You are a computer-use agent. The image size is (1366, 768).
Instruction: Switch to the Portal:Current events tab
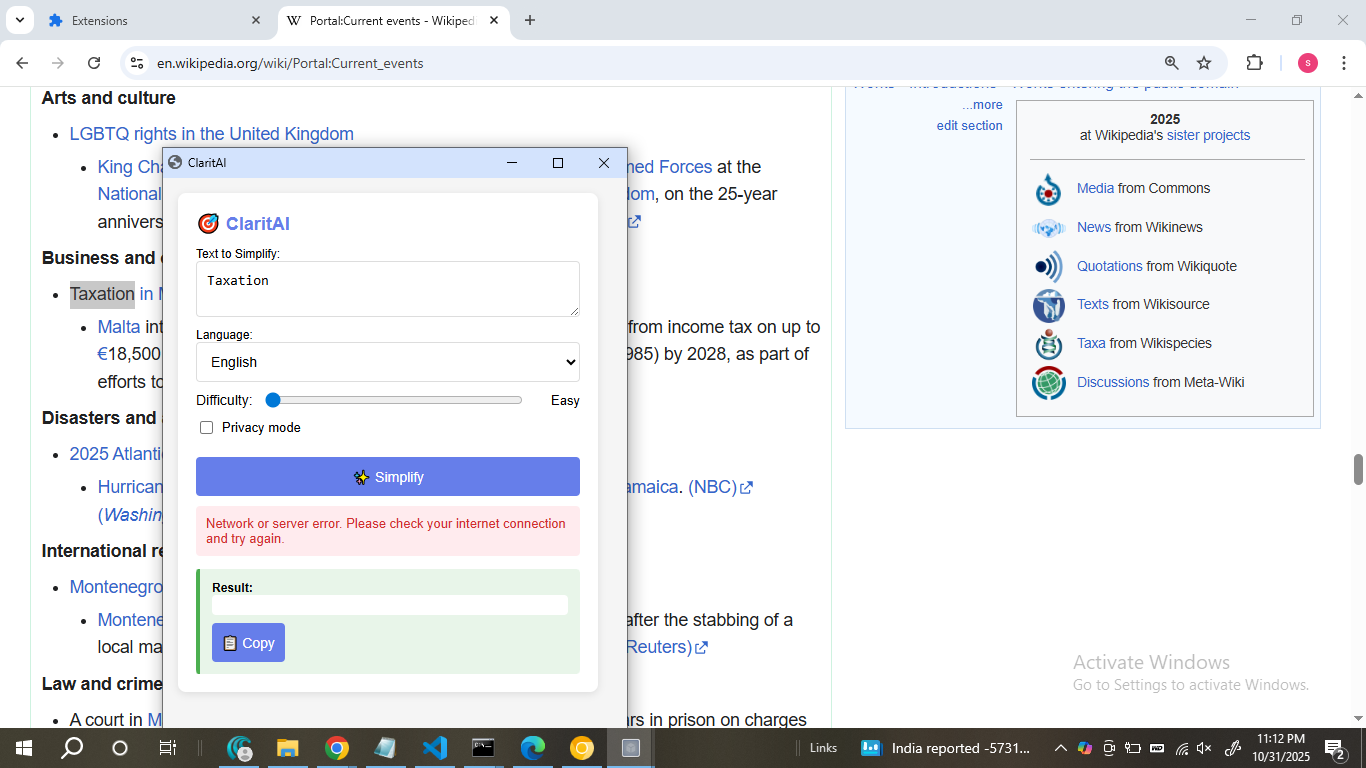pos(392,20)
